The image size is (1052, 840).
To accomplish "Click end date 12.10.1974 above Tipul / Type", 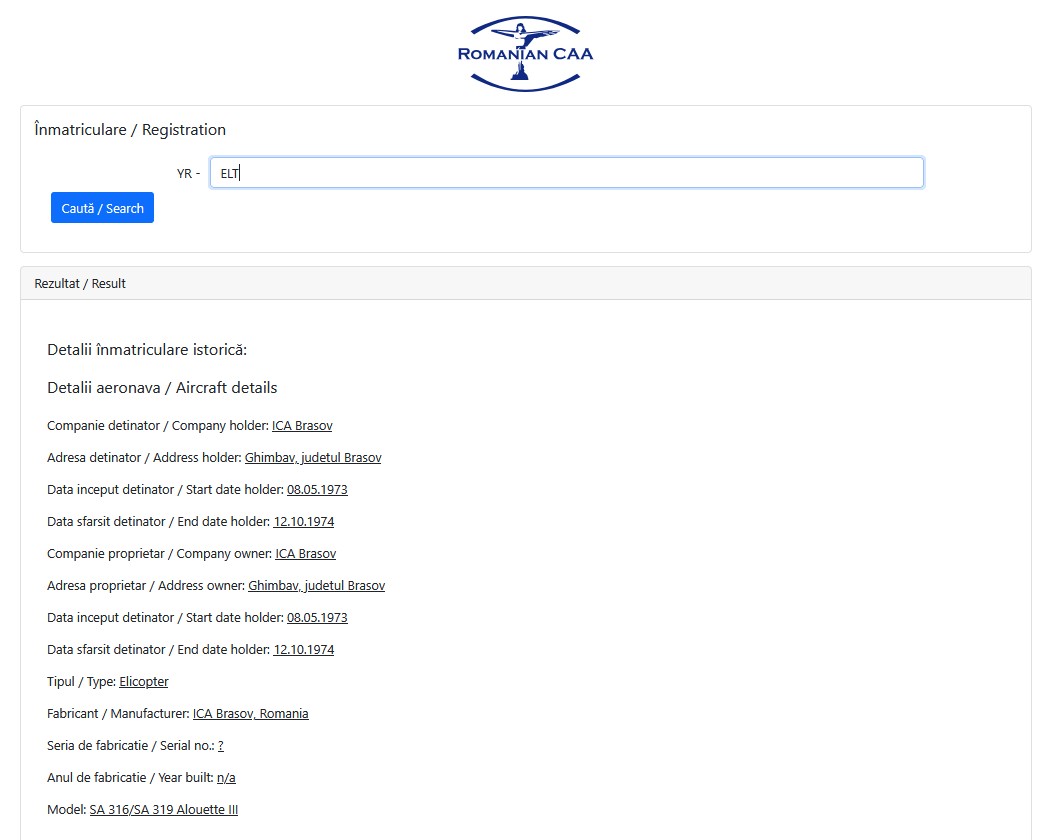I will [x=304, y=650].
